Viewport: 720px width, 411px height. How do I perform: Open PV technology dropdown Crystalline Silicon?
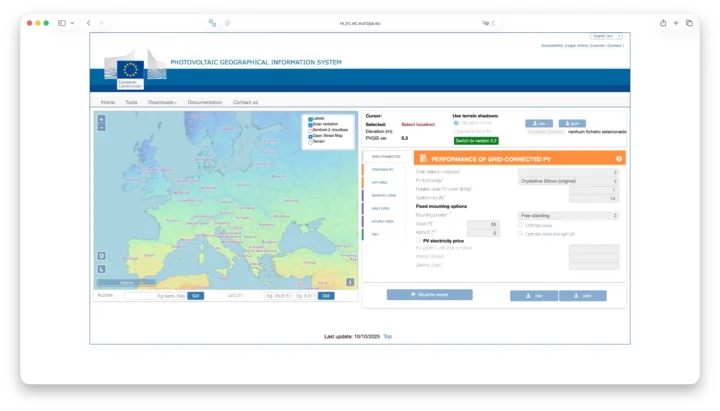click(568, 181)
